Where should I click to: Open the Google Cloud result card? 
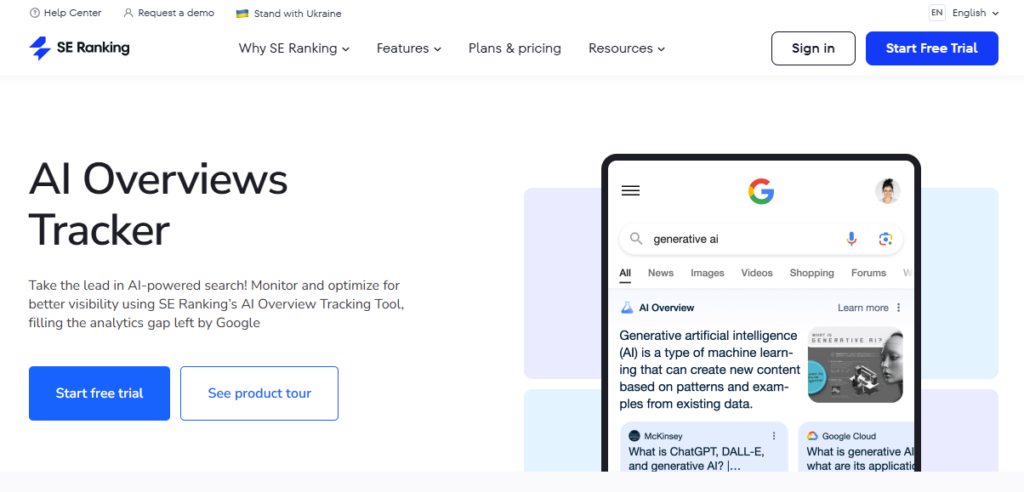point(856,447)
